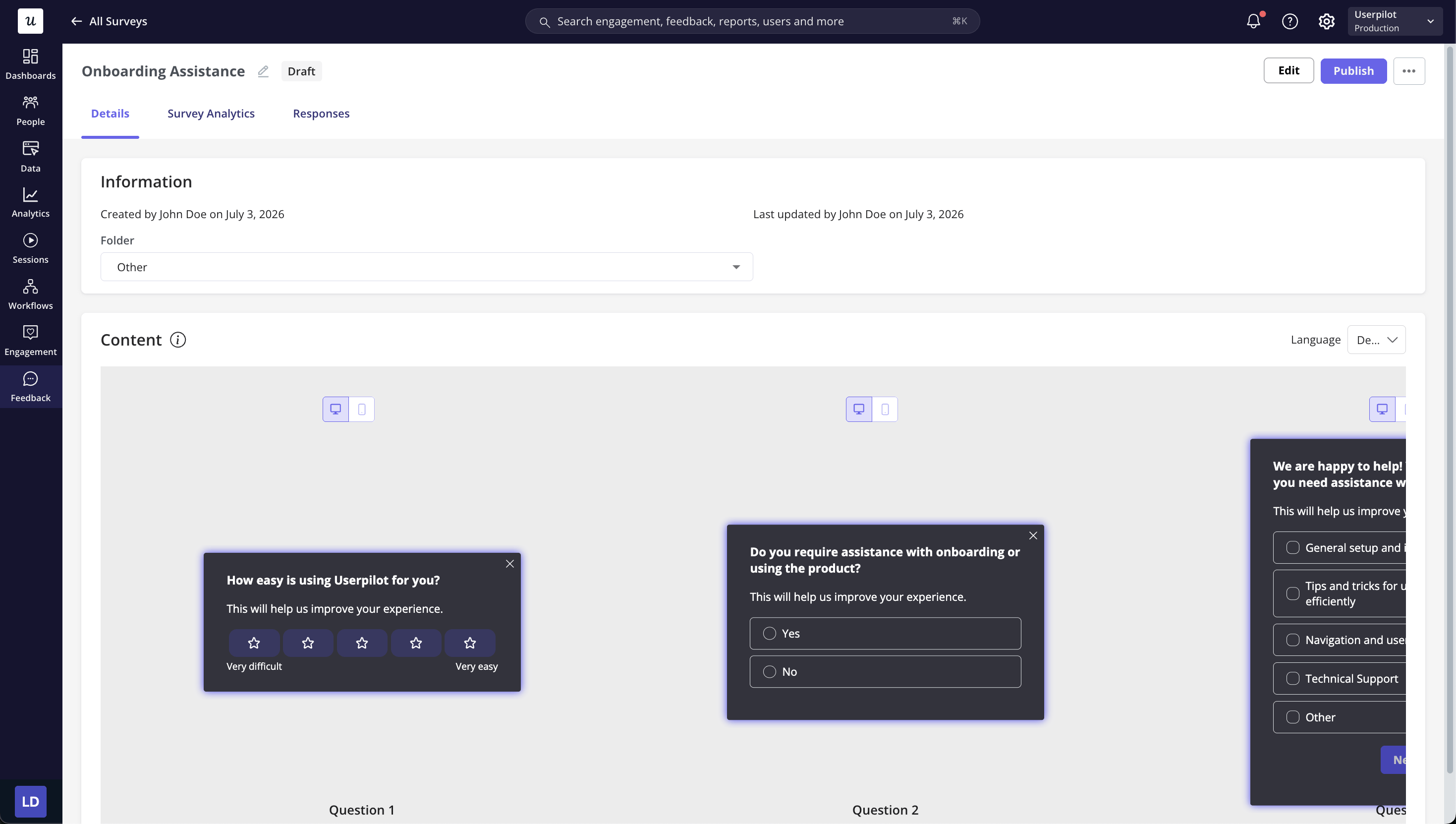Click the 'Onboarding Assistance' survey title
Viewport: 1456px width, 824px height.
coord(164,71)
